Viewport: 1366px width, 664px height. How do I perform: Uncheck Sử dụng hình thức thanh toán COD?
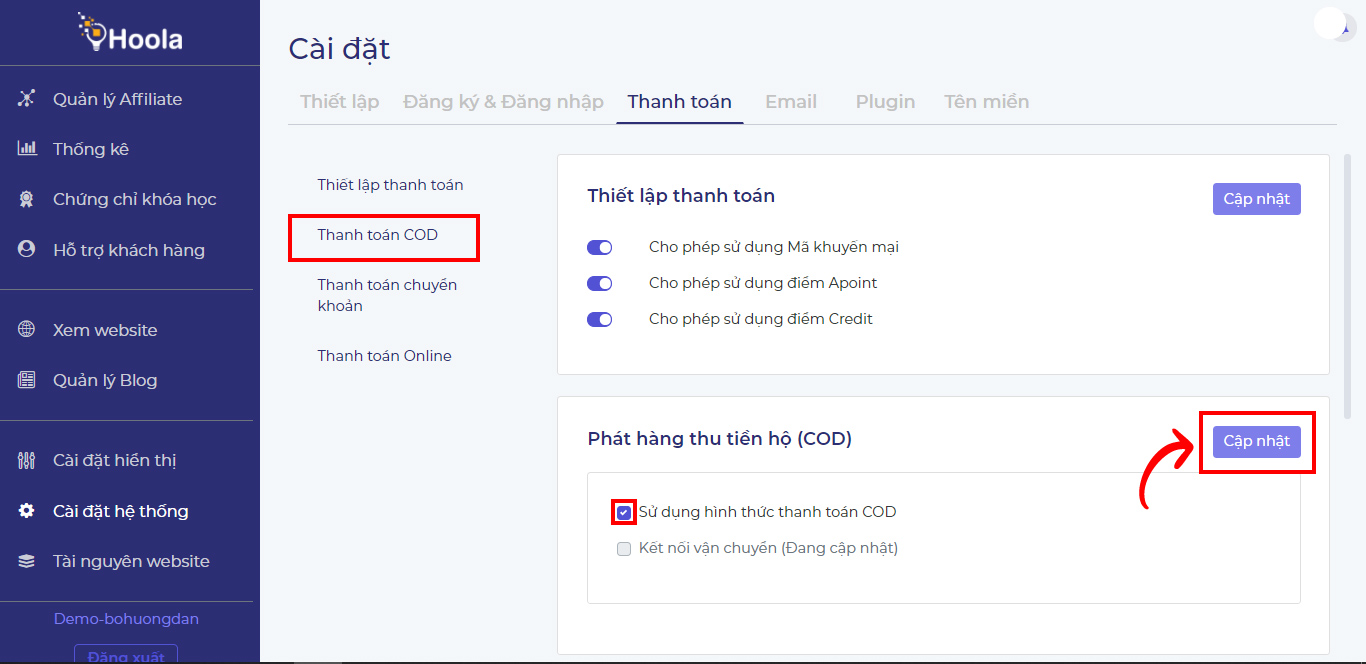624,512
